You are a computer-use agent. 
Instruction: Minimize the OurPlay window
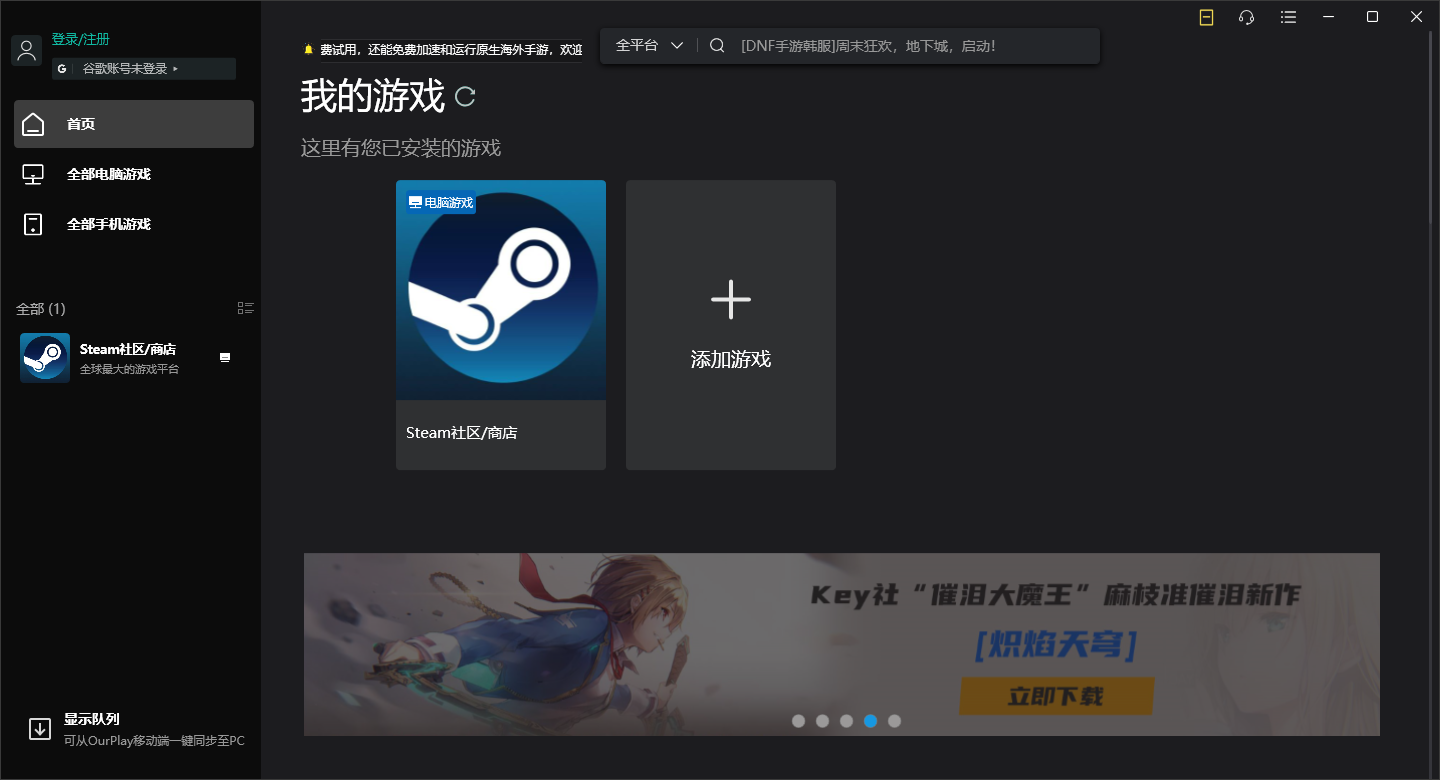1329,17
